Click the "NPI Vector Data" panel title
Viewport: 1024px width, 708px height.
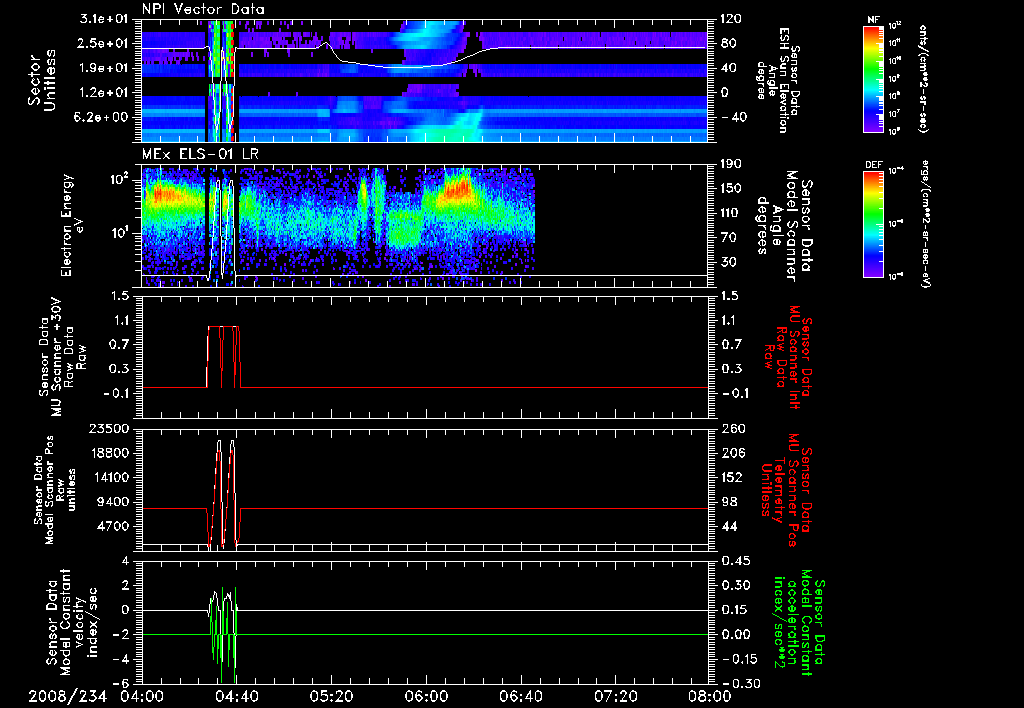(203, 9)
